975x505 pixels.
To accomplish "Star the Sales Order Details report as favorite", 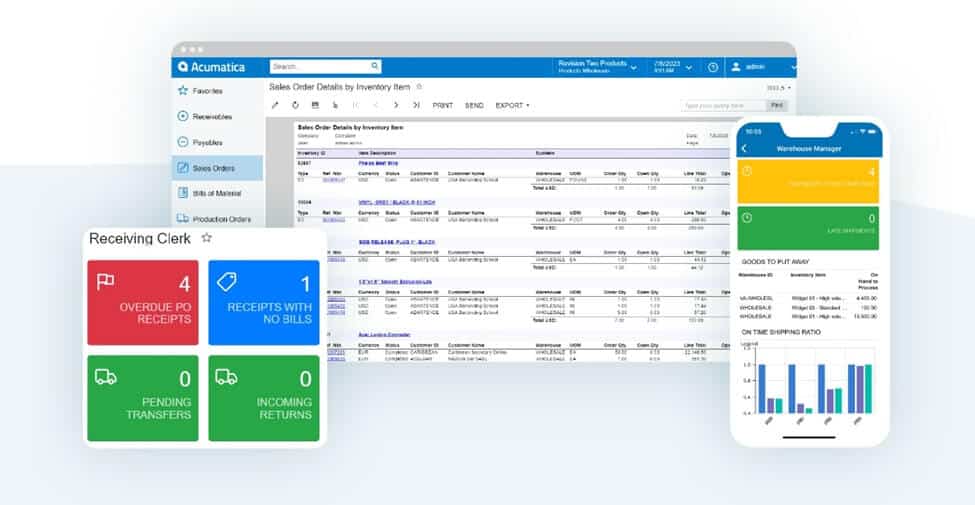I will [x=419, y=87].
